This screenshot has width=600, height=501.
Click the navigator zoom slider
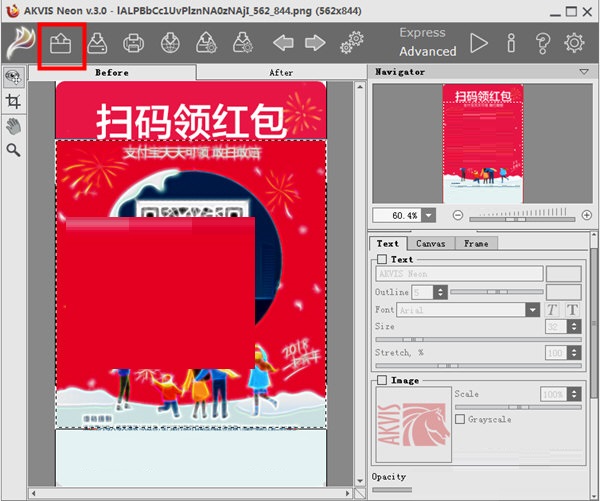pos(522,219)
